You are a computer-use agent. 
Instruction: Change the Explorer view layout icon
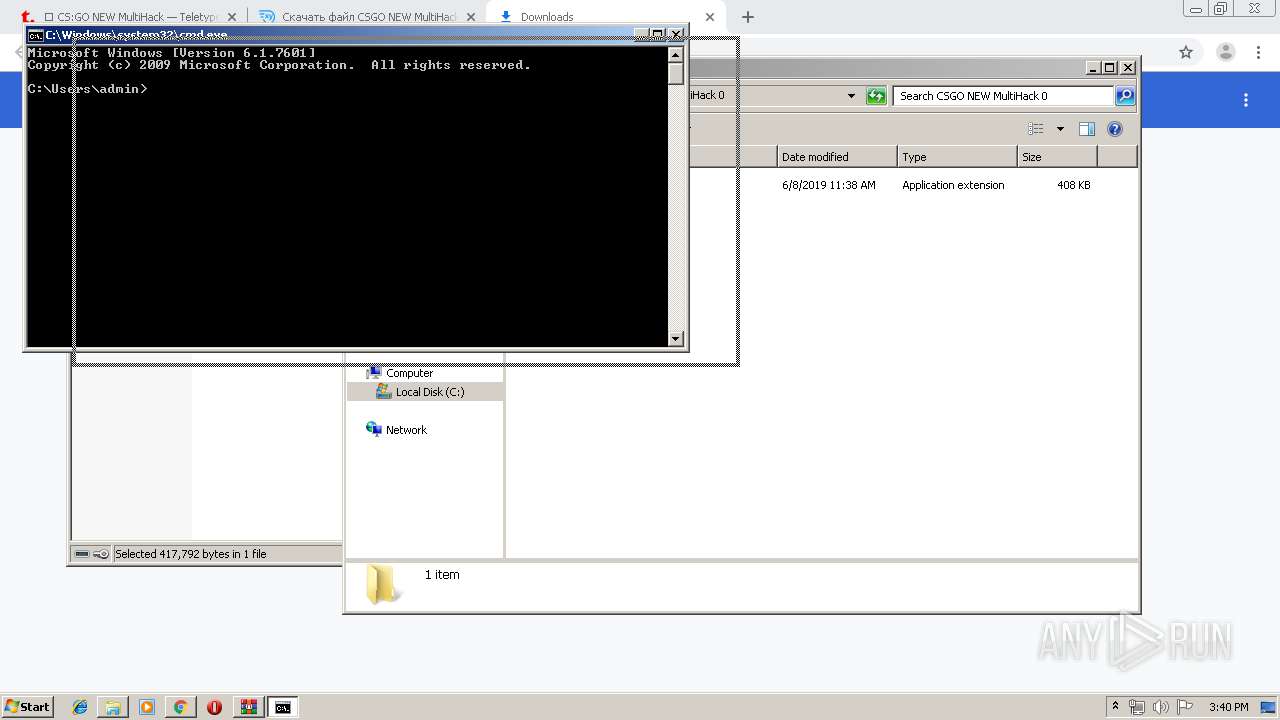[1036, 129]
